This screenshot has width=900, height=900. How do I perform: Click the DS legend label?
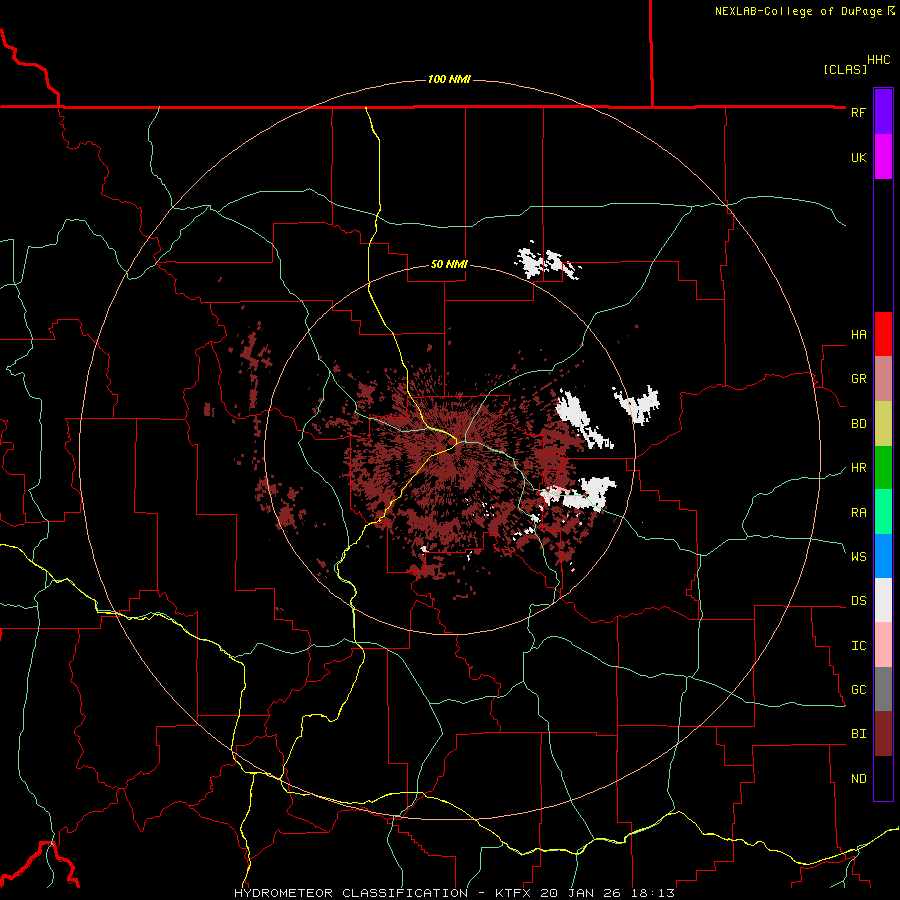point(858,601)
